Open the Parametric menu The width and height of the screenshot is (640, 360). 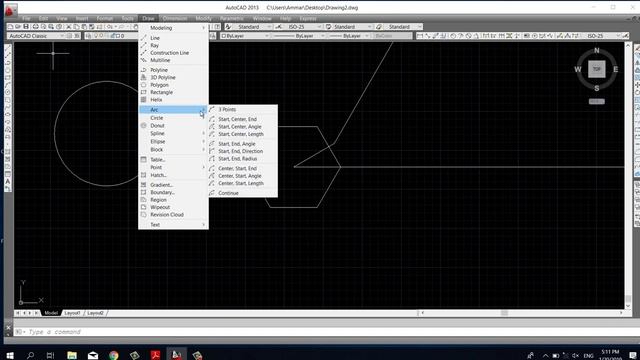231,18
